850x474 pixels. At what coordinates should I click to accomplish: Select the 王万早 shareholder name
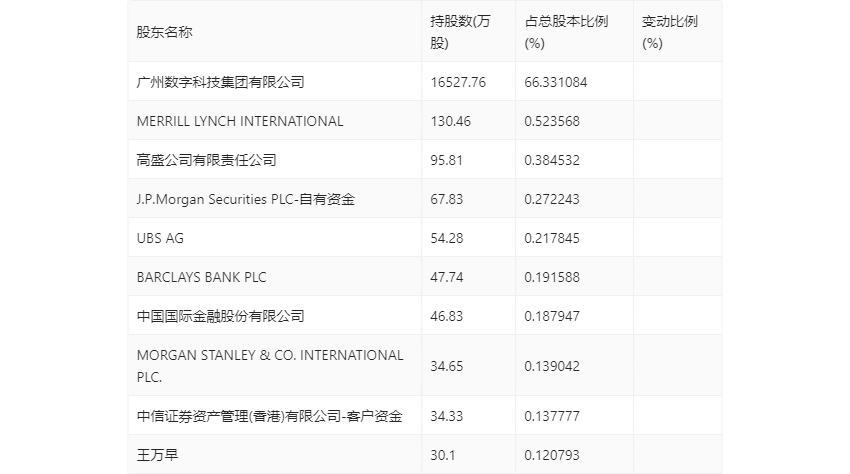[x=157, y=455]
